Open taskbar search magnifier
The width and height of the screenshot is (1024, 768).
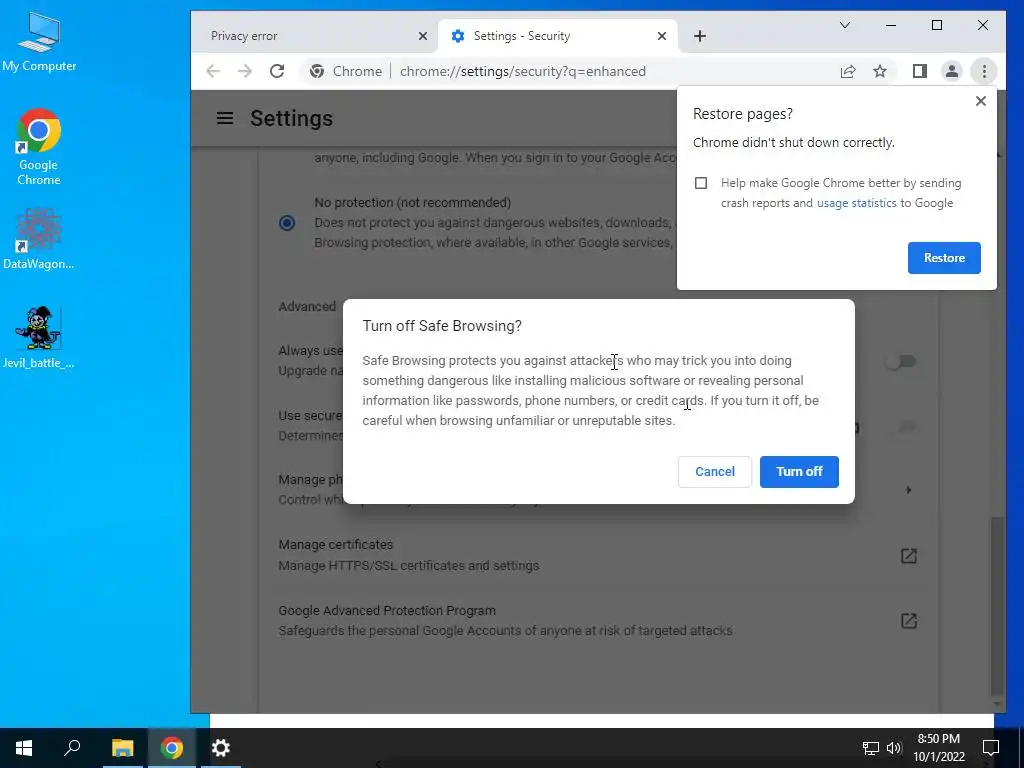(72, 748)
